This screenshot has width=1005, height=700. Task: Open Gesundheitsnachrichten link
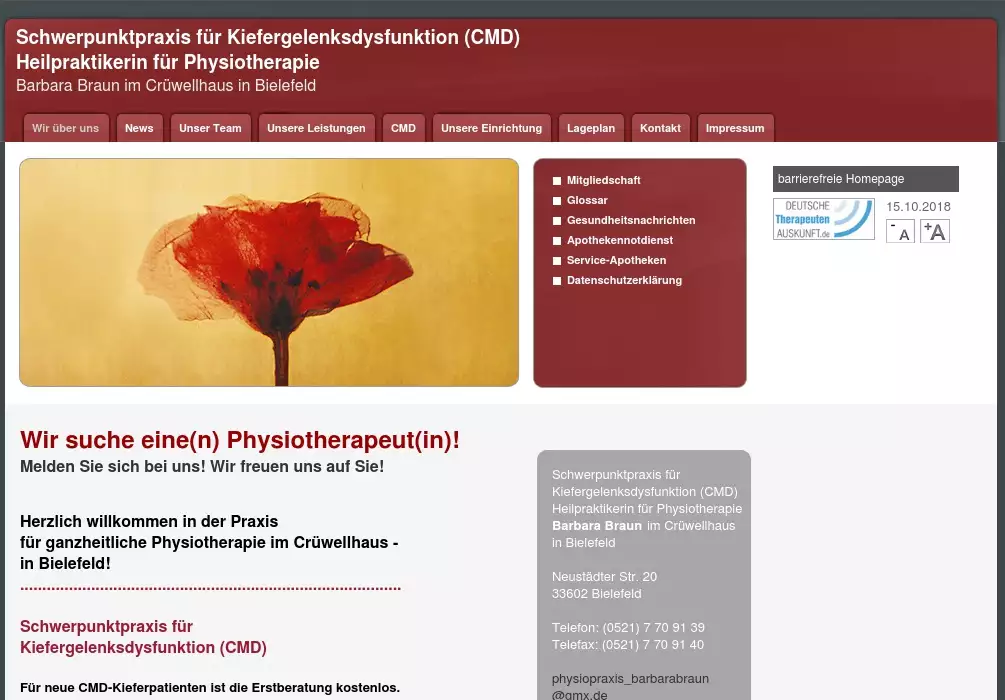tap(630, 220)
